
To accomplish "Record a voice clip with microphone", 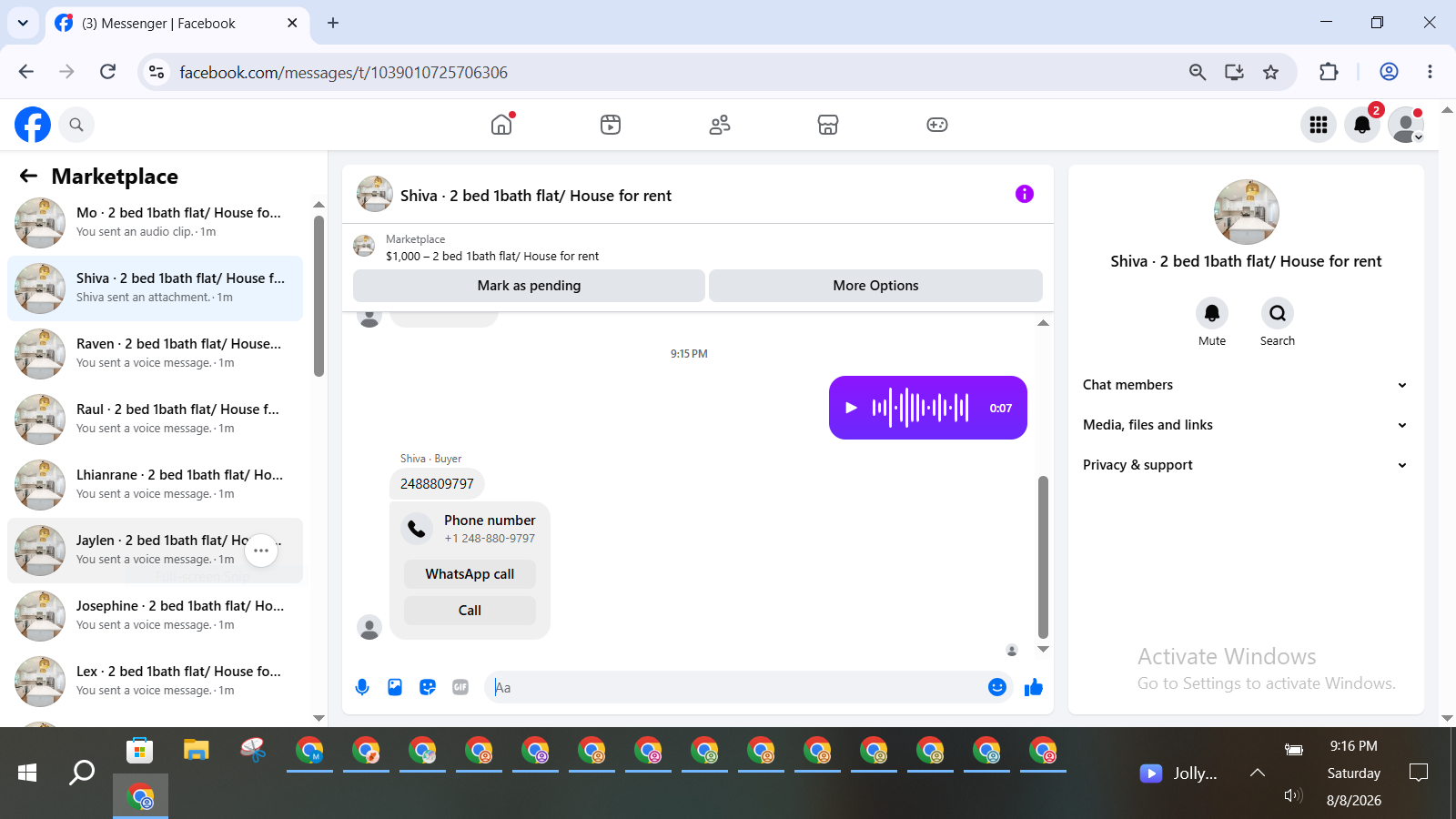I will 362,687.
